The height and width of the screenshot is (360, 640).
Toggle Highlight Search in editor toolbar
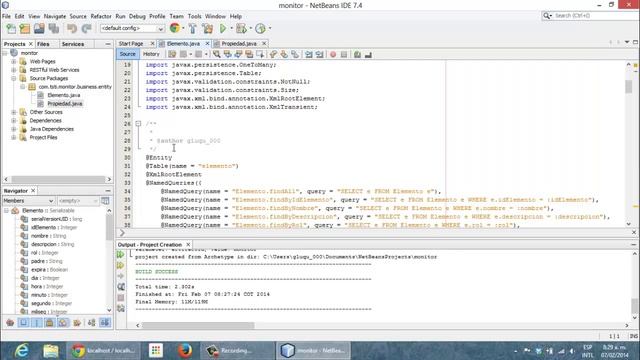[249, 54]
